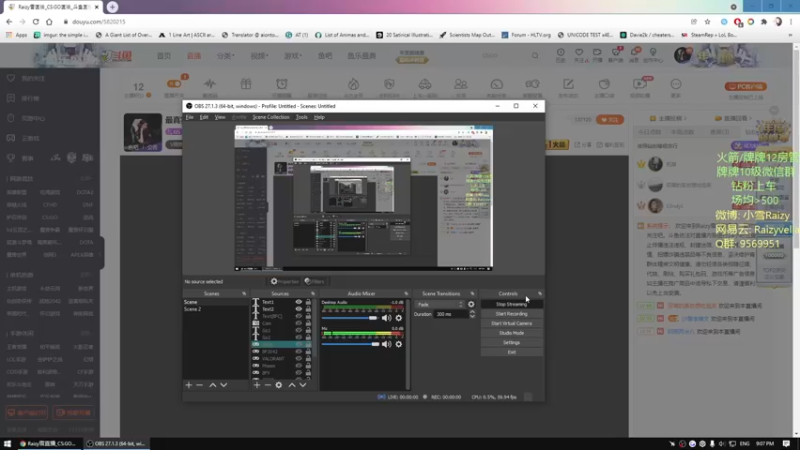Move the selected source down

pyautogui.click(x=303, y=385)
